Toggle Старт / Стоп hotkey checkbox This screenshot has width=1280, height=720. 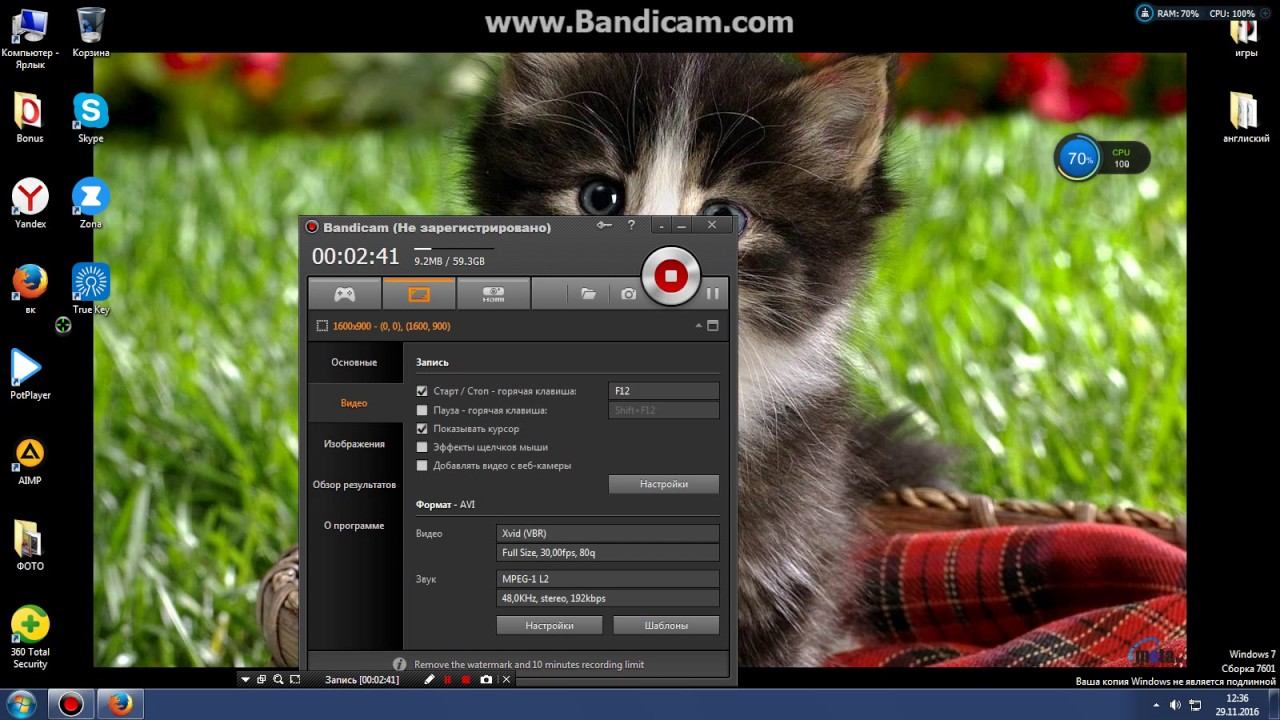pos(422,391)
